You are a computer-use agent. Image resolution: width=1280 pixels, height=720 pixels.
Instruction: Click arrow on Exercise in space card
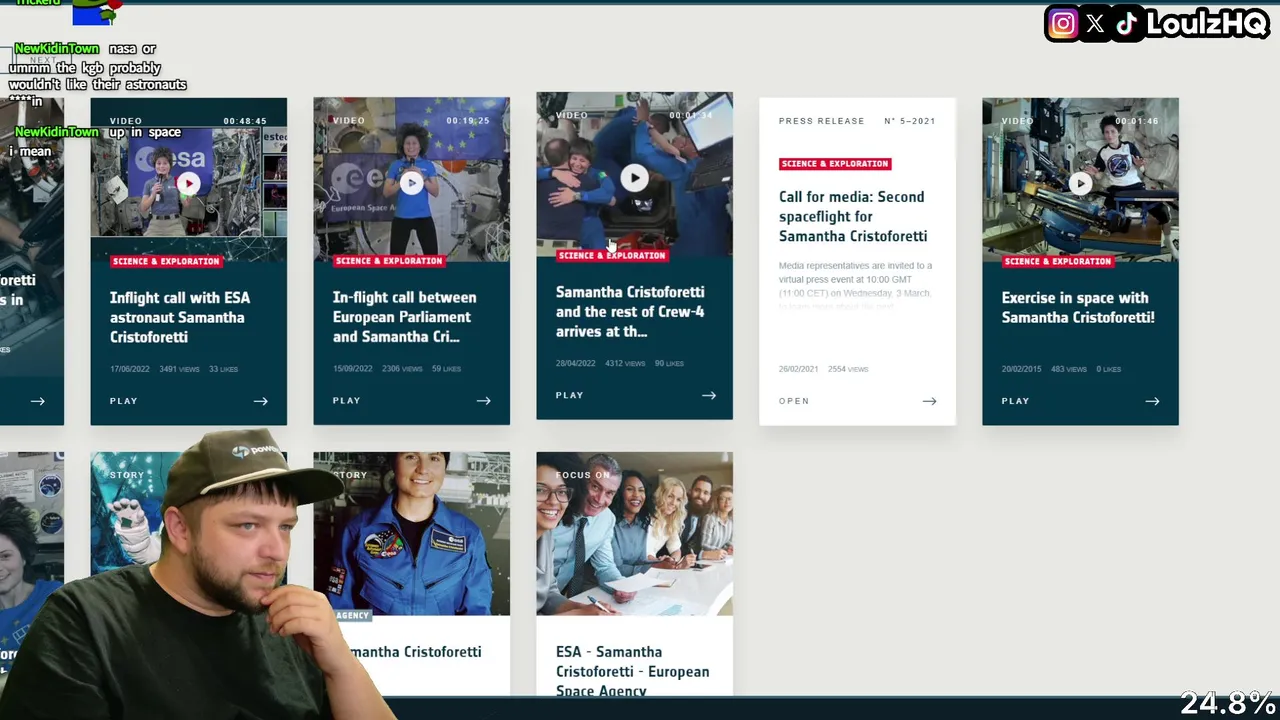click(1152, 401)
